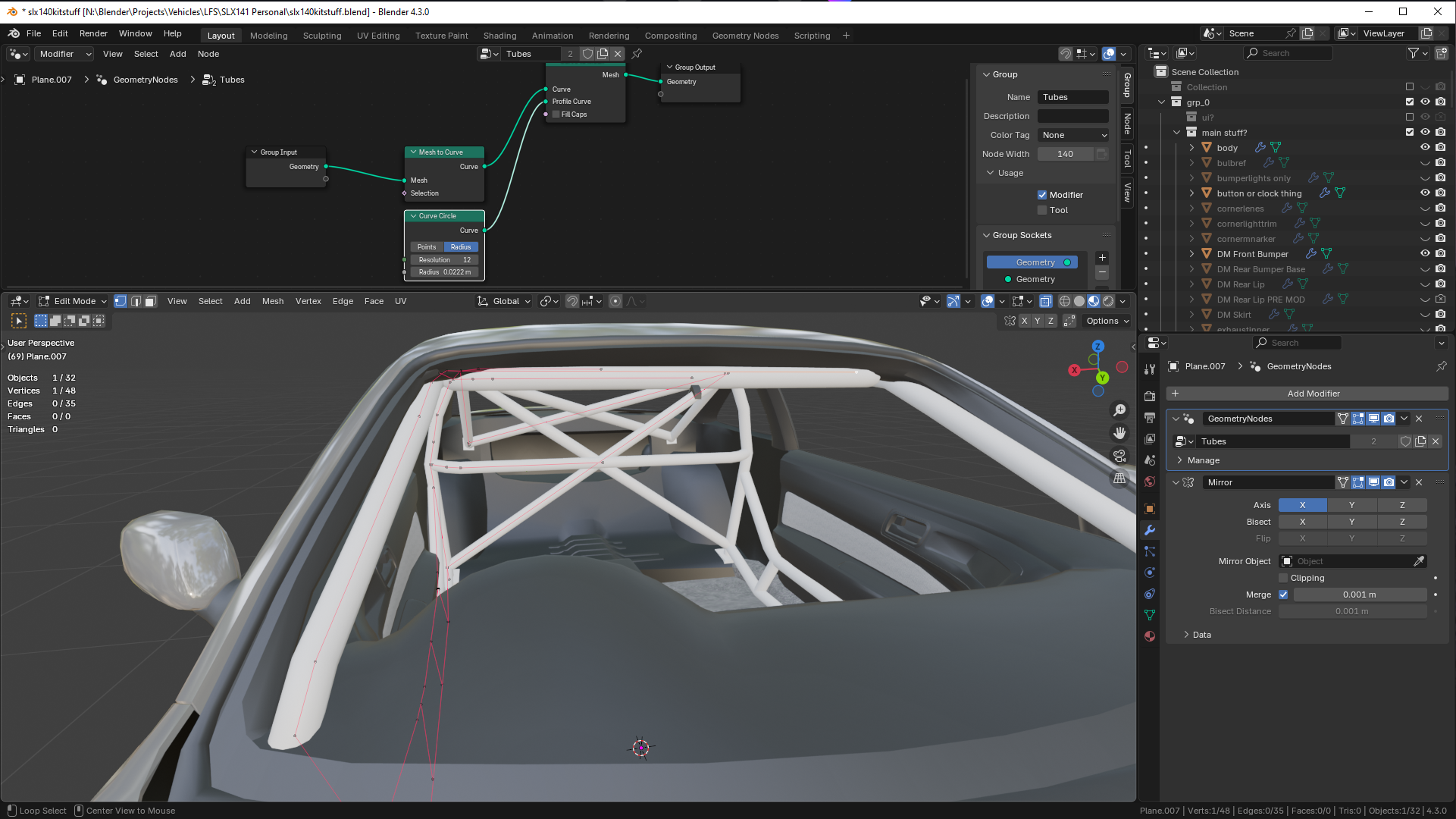The height and width of the screenshot is (819, 1456).
Task: Toggle X-ray view in viewport header
Action: point(1045,301)
